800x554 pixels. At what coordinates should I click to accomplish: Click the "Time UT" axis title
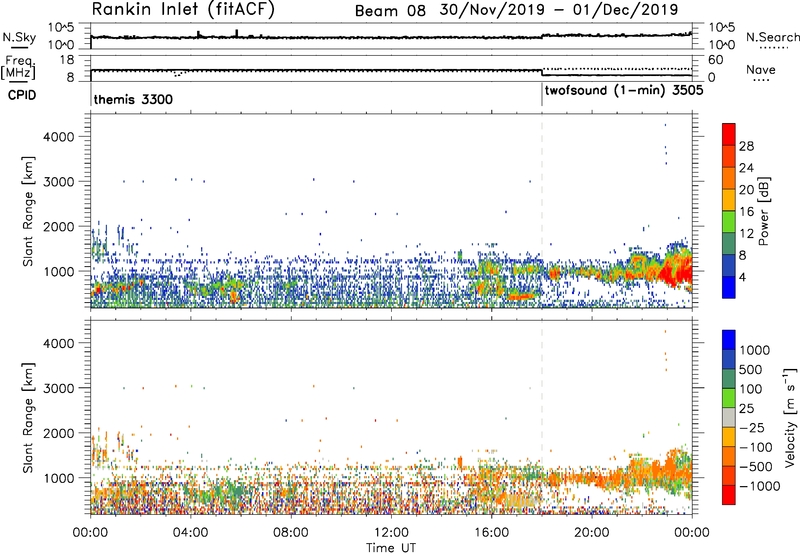[391, 548]
